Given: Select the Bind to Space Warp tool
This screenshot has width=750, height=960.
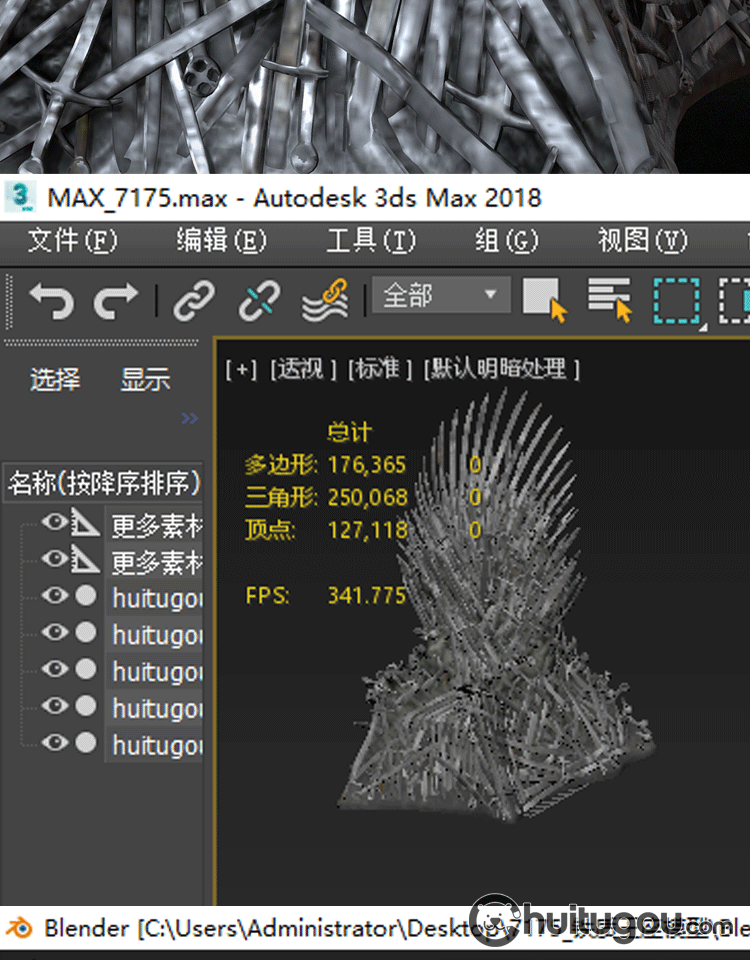Looking at the screenshot, I should 325,299.
